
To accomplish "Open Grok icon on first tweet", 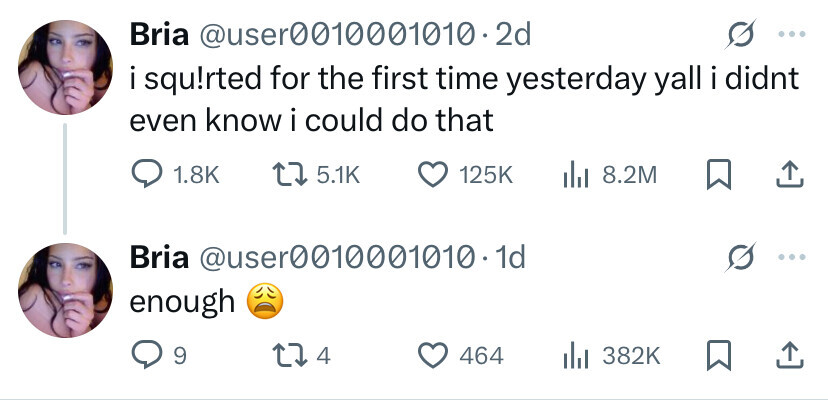I will pos(741,36).
